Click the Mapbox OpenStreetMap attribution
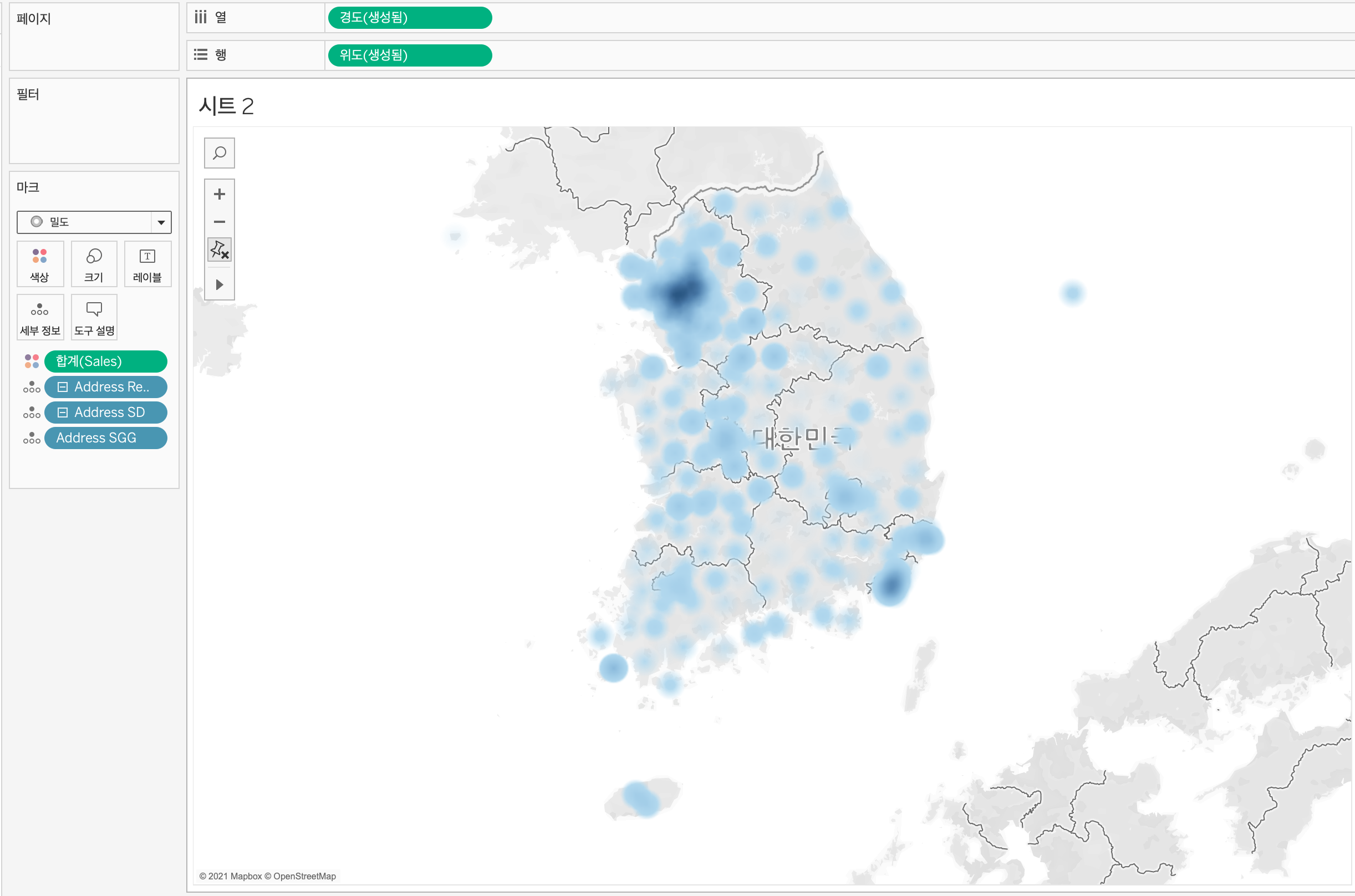 (267, 876)
